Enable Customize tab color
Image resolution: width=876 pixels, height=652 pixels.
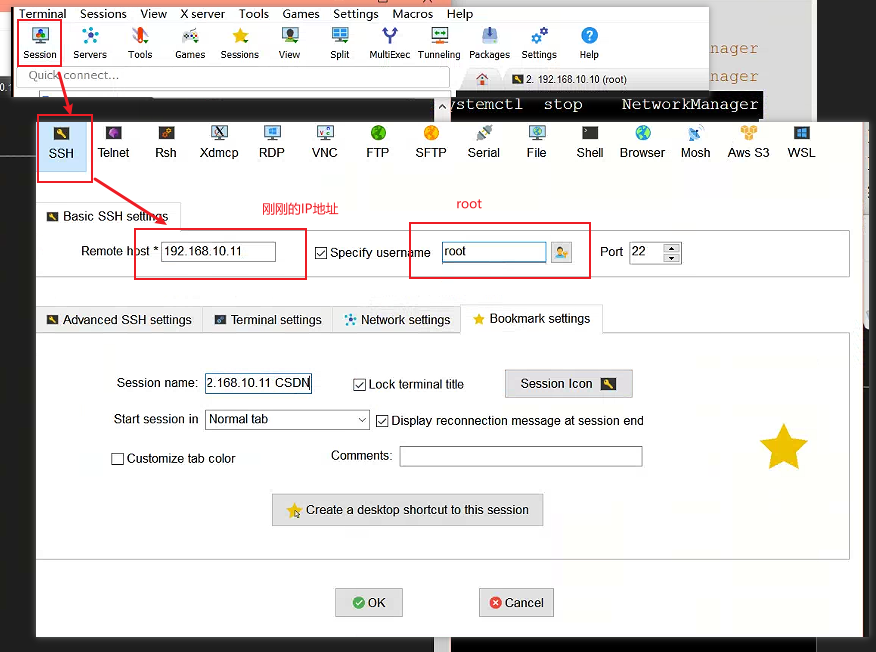point(117,459)
